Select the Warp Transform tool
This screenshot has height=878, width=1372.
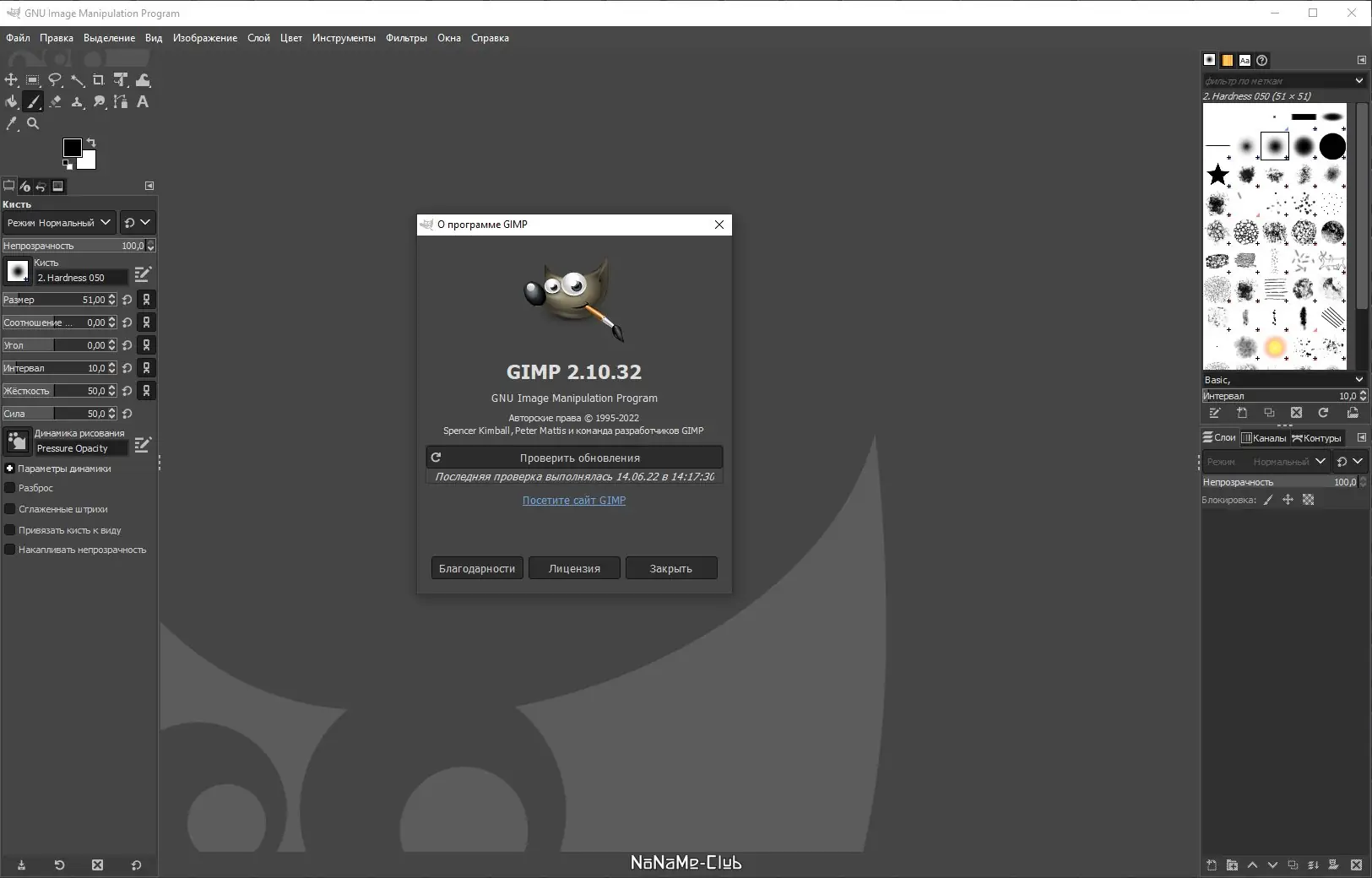(143, 79)
